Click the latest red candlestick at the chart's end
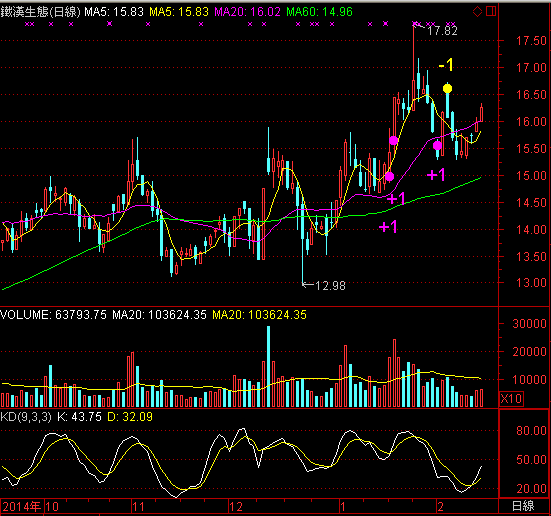Image resolution: width=551 pixels, height=516 pixels. coord(481,113)
